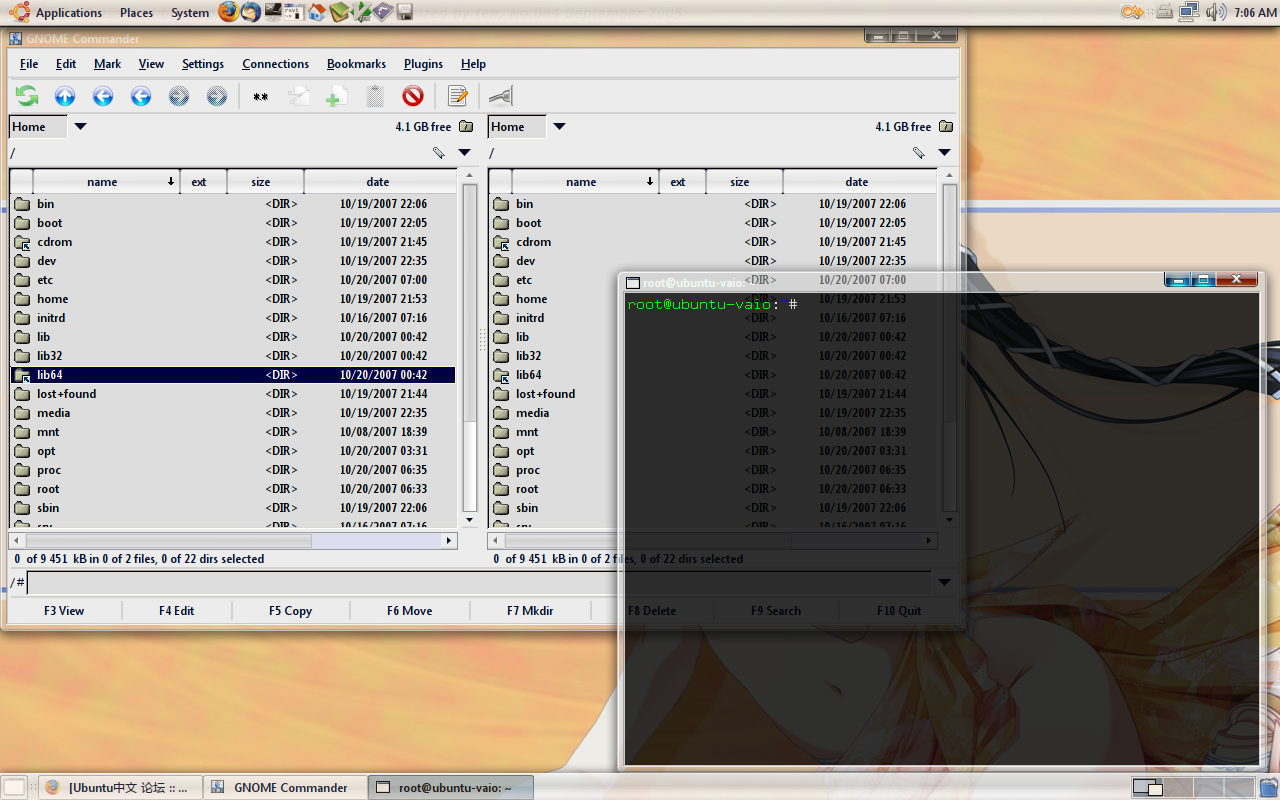Select the lost+found folder in left pane
Viewport: 1280px width, 800px height.
pos(233,394)
